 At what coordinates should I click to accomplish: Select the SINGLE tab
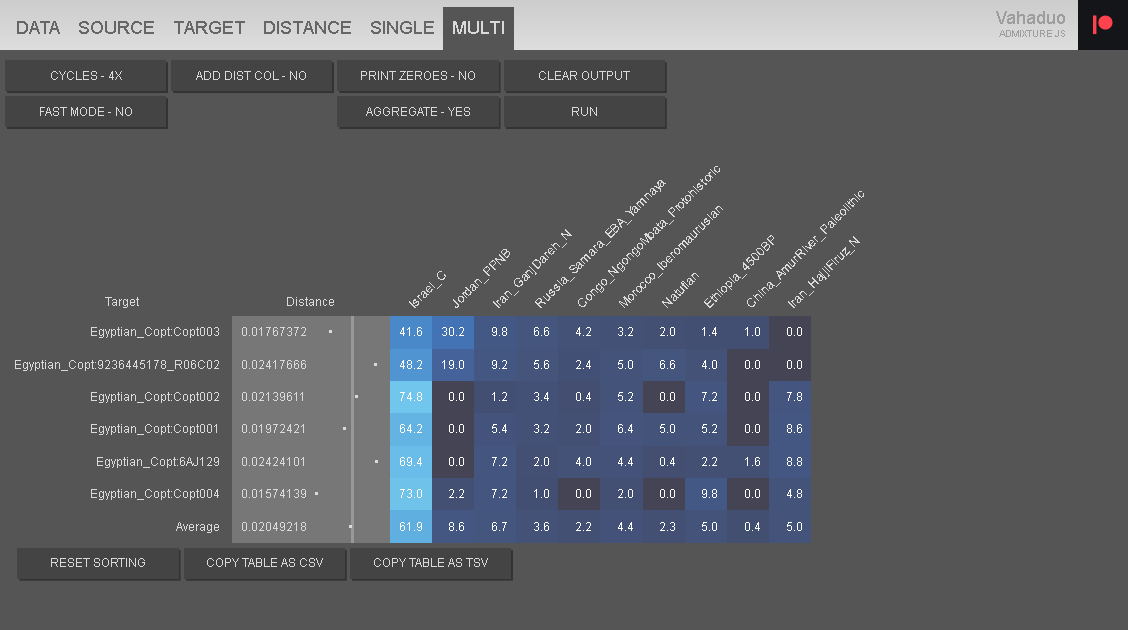coord(402,28)
